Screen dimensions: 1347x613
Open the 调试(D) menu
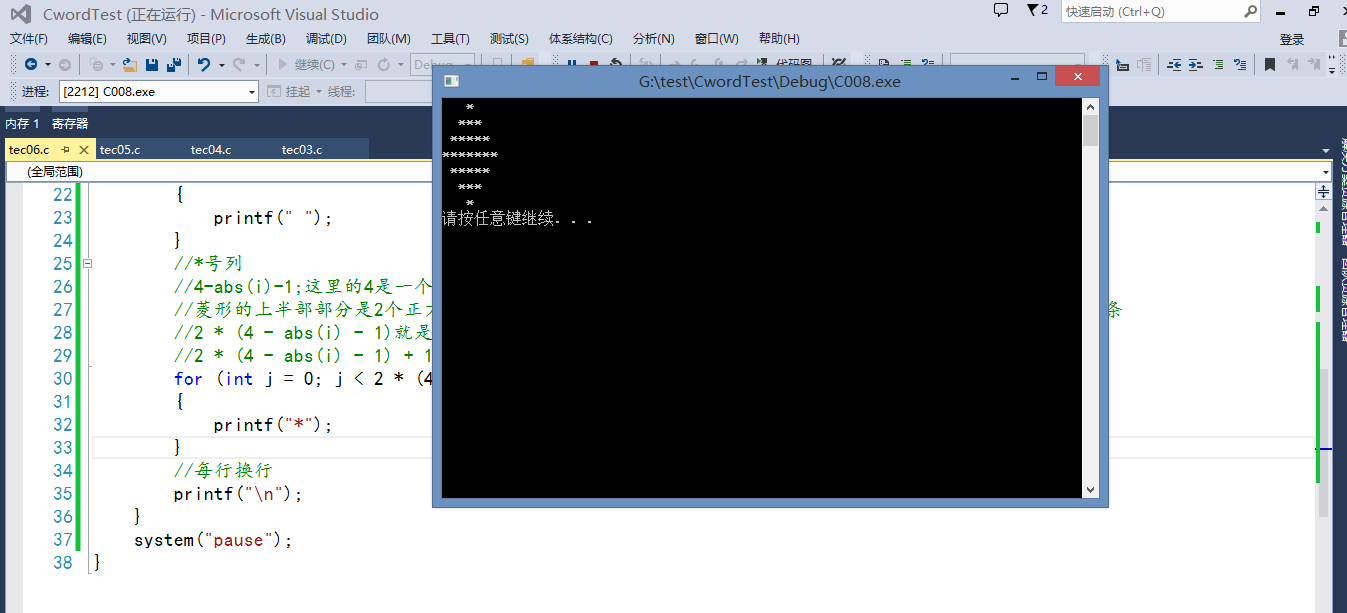(x=326, y=39)
